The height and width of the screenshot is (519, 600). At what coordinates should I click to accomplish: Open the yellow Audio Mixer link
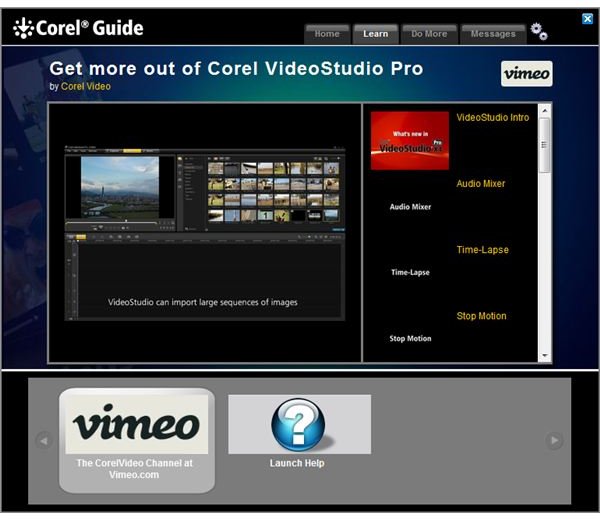(x=481, y=184)
